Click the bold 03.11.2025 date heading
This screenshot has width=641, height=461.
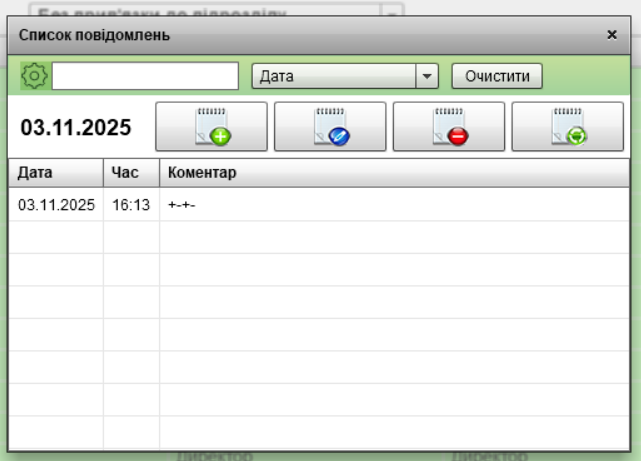(x=76, y=128)
